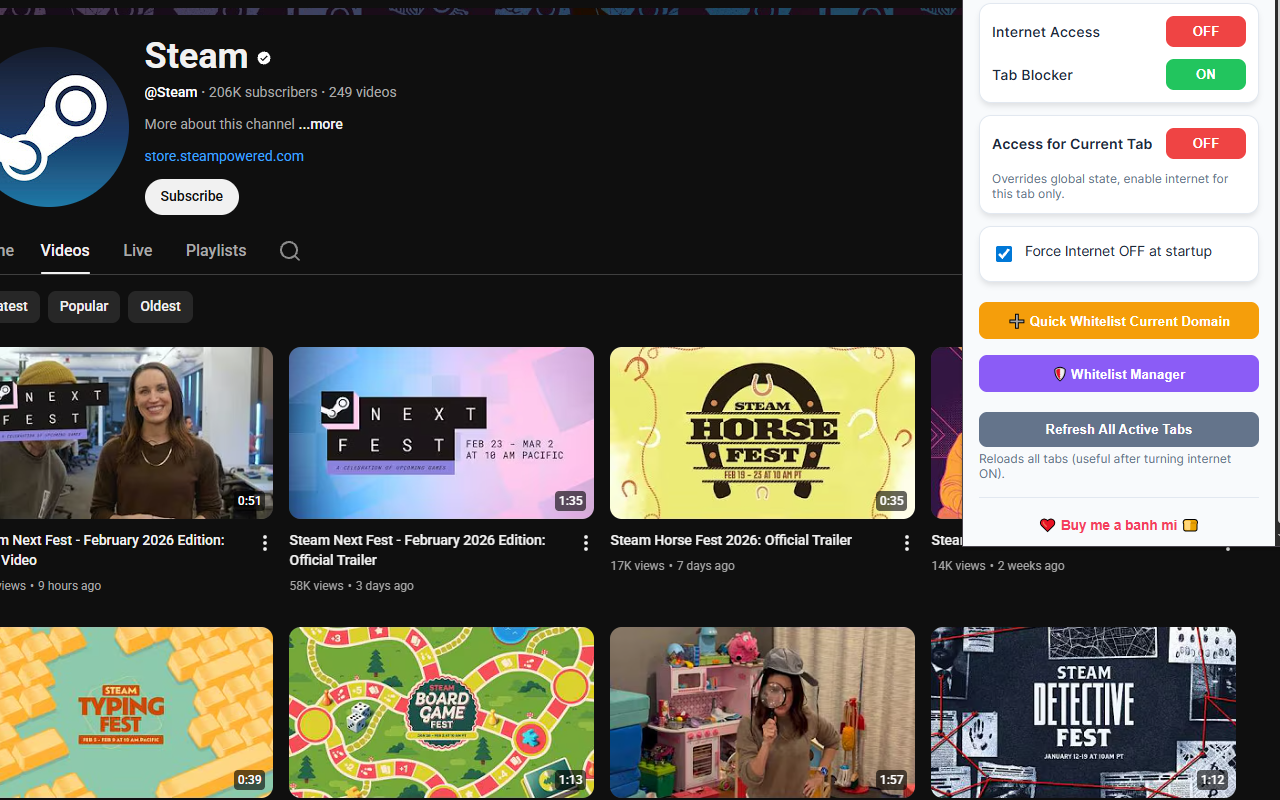Click the heart icon beside Buy me a banh mi
1280x800 pixels.
[x=1047, y=525]
